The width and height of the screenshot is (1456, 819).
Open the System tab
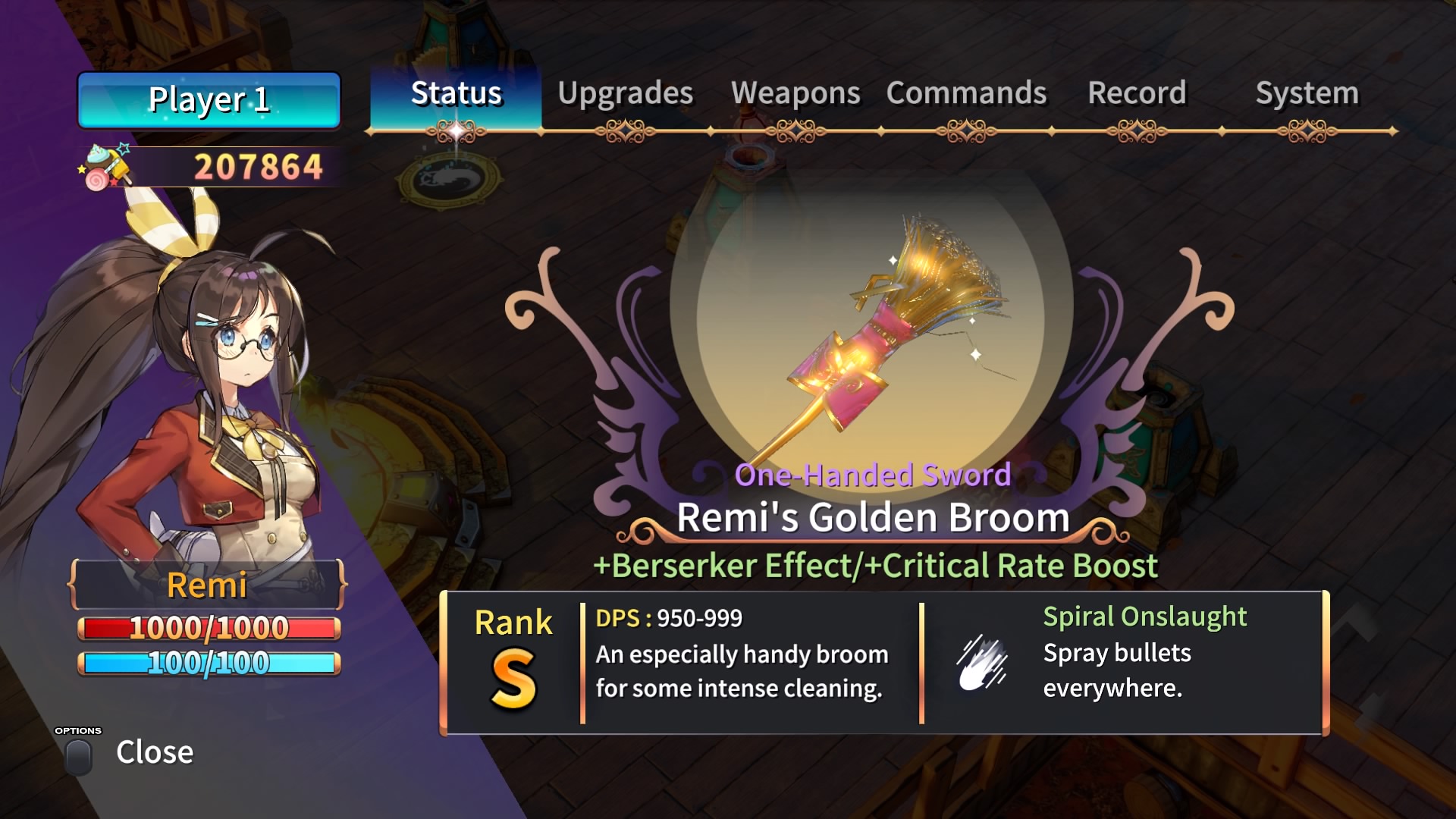point(1307,93)
